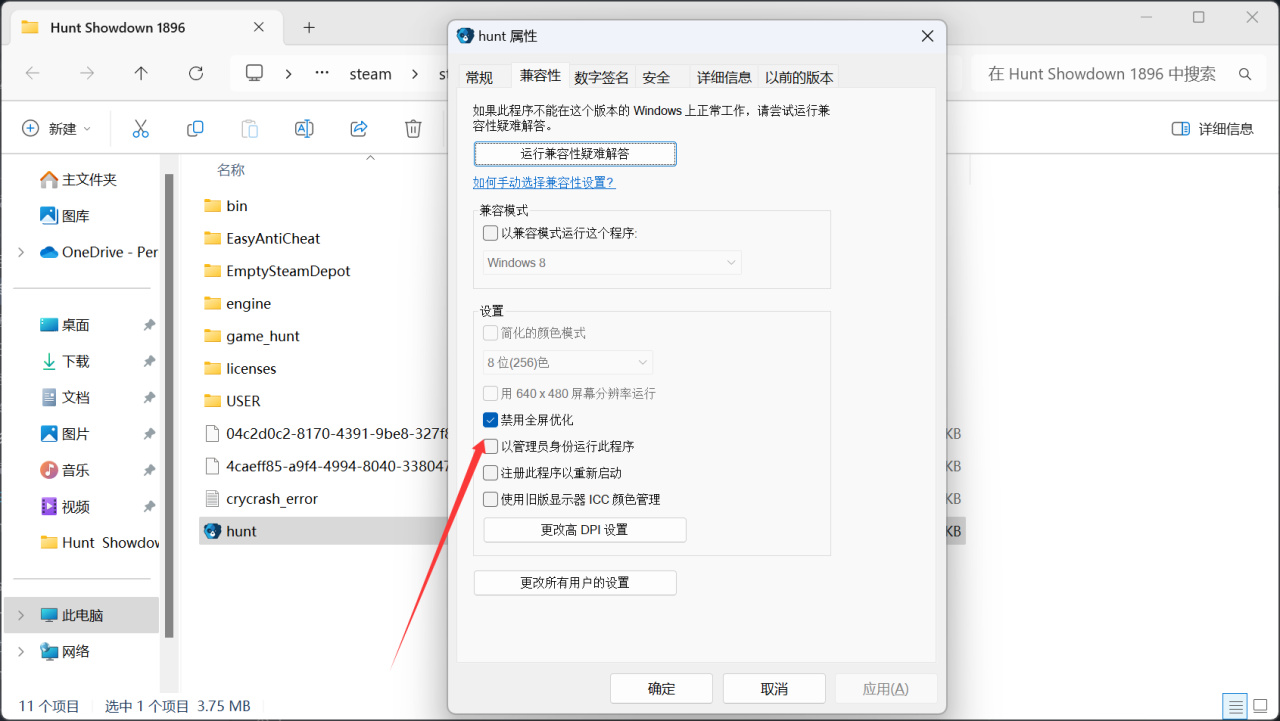Open the 8 位(256)色 color dropdown
This screenshot has height=721, width=1280.
coord(568,362)
